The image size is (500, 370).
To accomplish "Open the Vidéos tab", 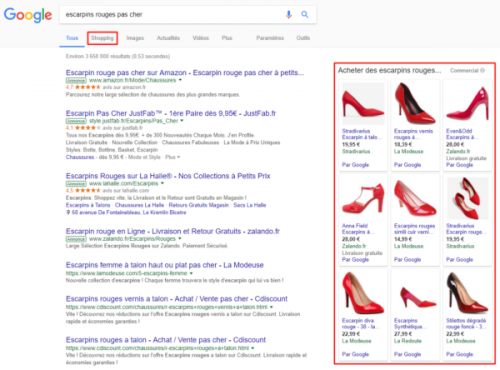I will [201, 38].
